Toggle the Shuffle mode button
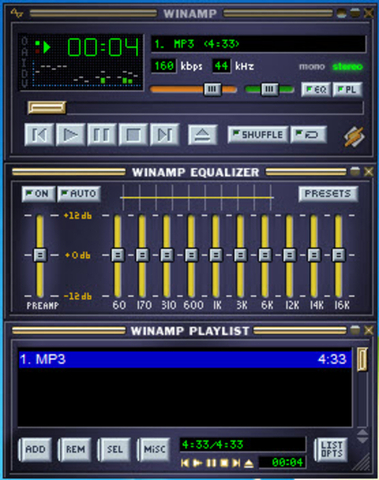379x480 pixels. pos(258,135)
